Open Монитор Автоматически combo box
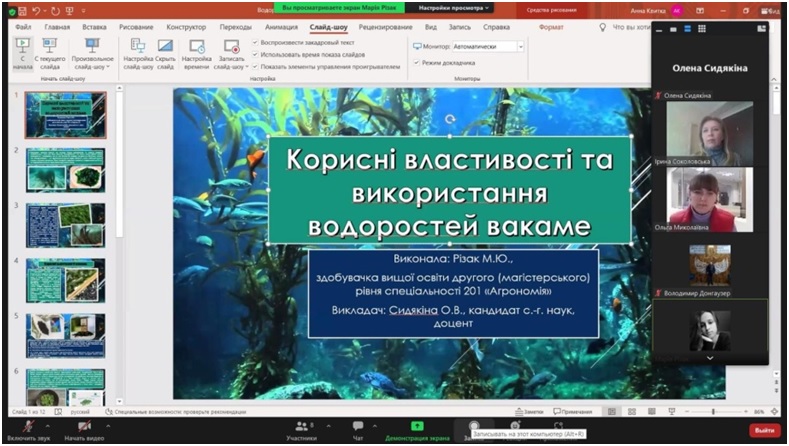The width and height of the screenshot is (789, 446). click(x=488, y=47)
